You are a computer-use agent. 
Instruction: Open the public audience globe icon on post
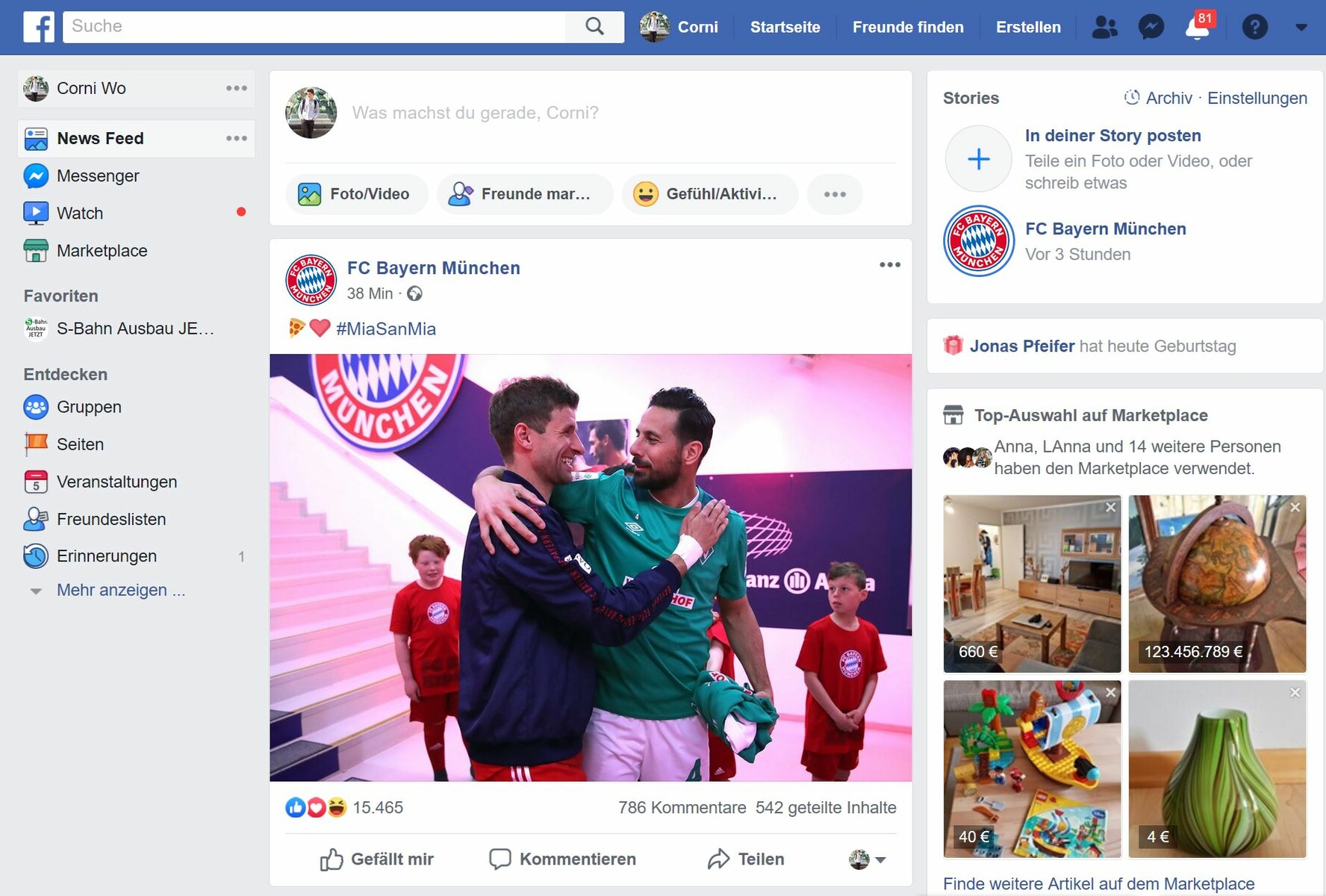click(x=414, y=293)
